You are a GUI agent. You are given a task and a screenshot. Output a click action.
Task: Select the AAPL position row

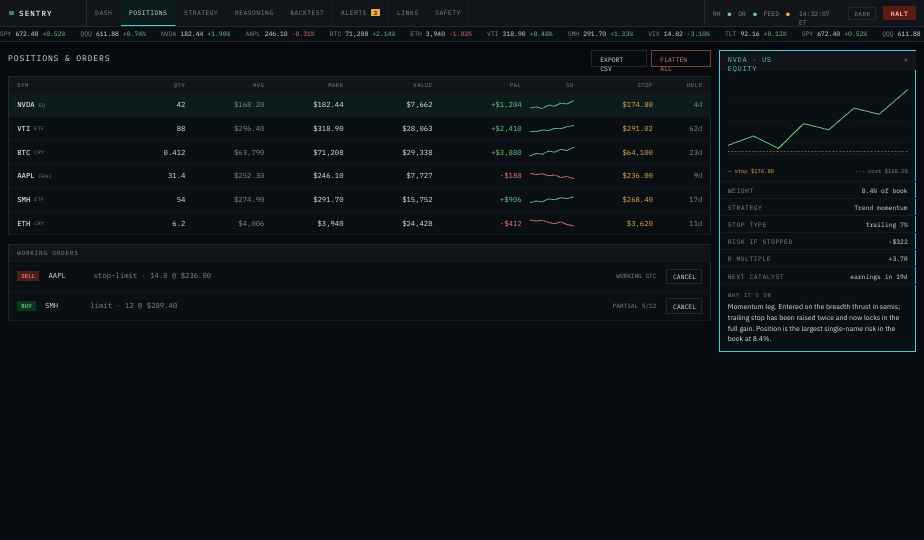[x=359, y=176]
